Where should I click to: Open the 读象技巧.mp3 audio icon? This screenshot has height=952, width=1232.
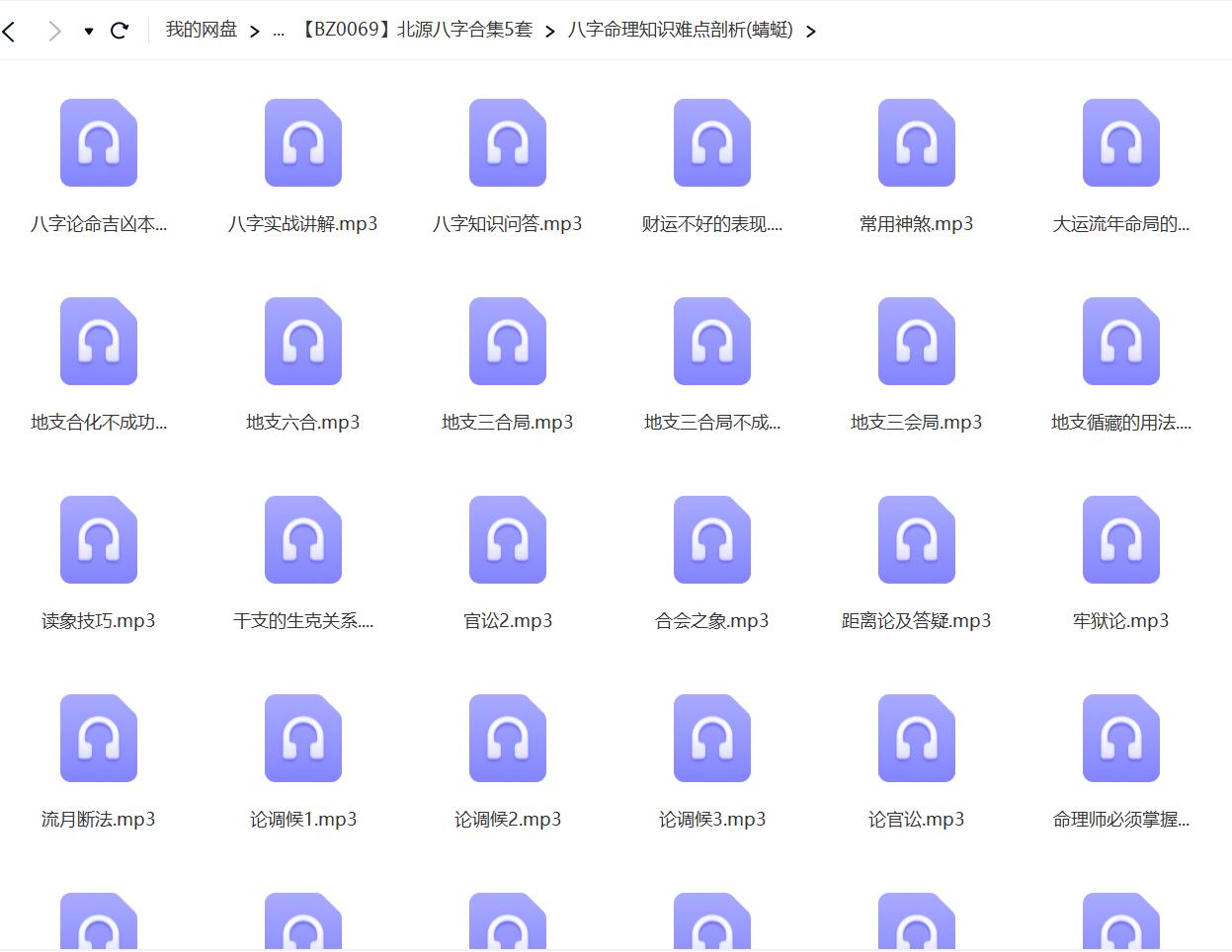click(98, 540)
